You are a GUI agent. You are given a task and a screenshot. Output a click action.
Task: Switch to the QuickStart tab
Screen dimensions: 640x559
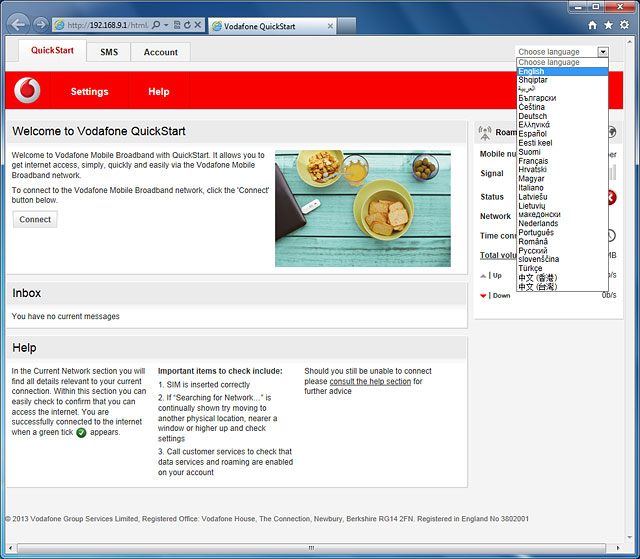pyautogui.click(x=53, y=50)
